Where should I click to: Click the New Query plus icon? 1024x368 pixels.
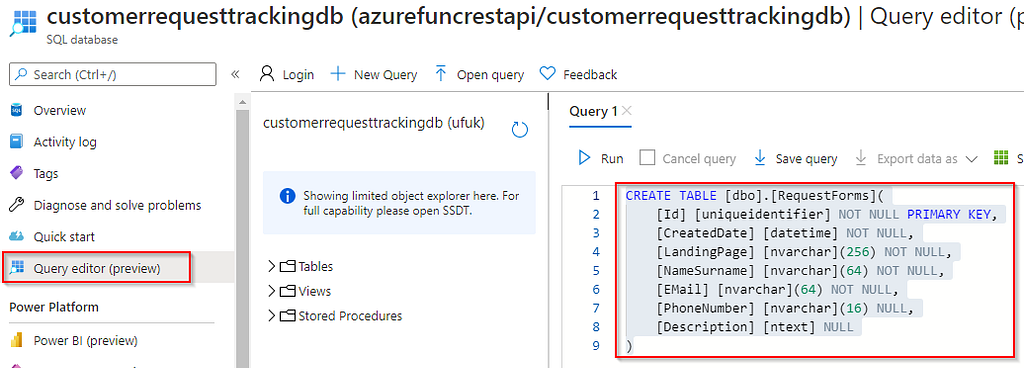pyautogui.click(x=338, y=74)
